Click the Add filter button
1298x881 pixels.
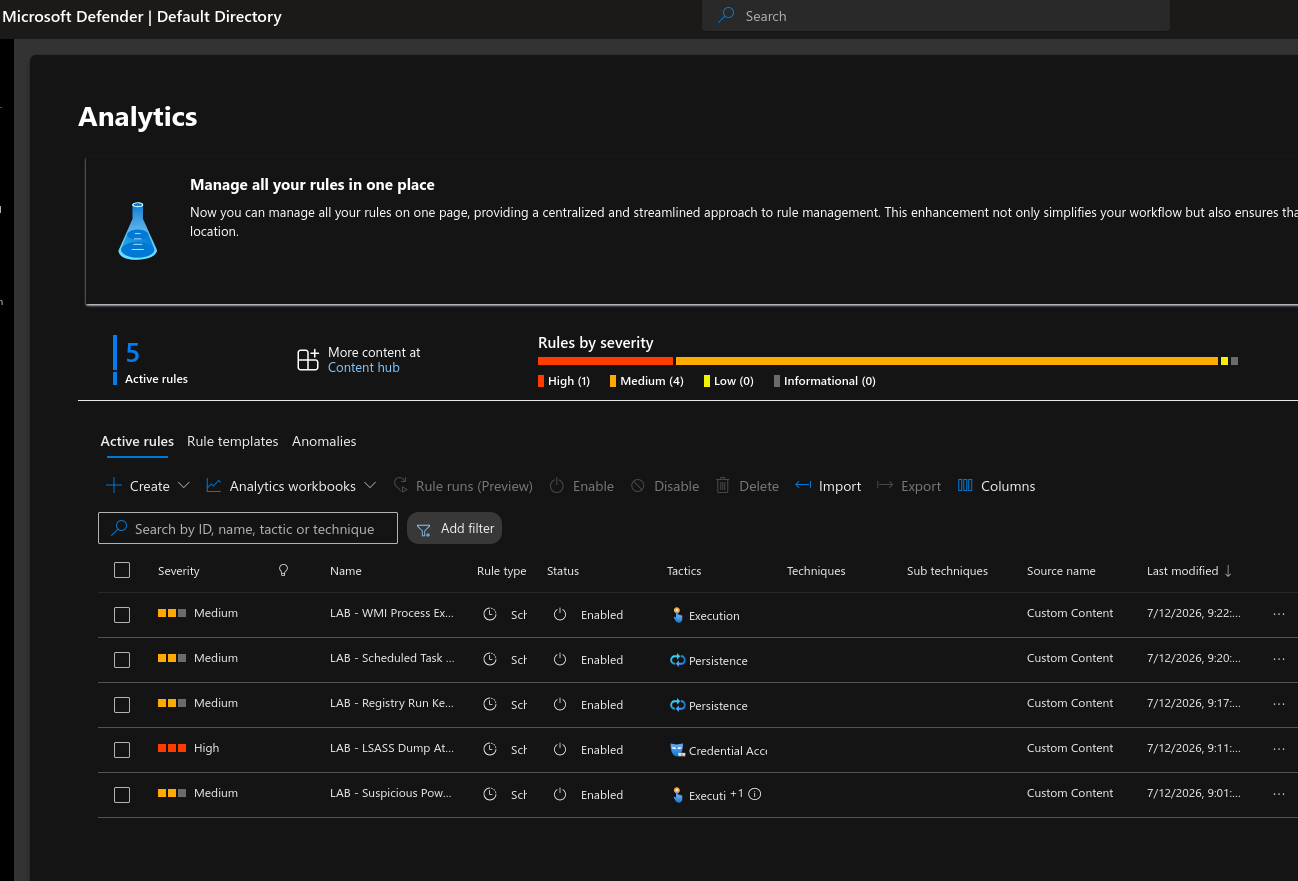(x=454, y=528)
